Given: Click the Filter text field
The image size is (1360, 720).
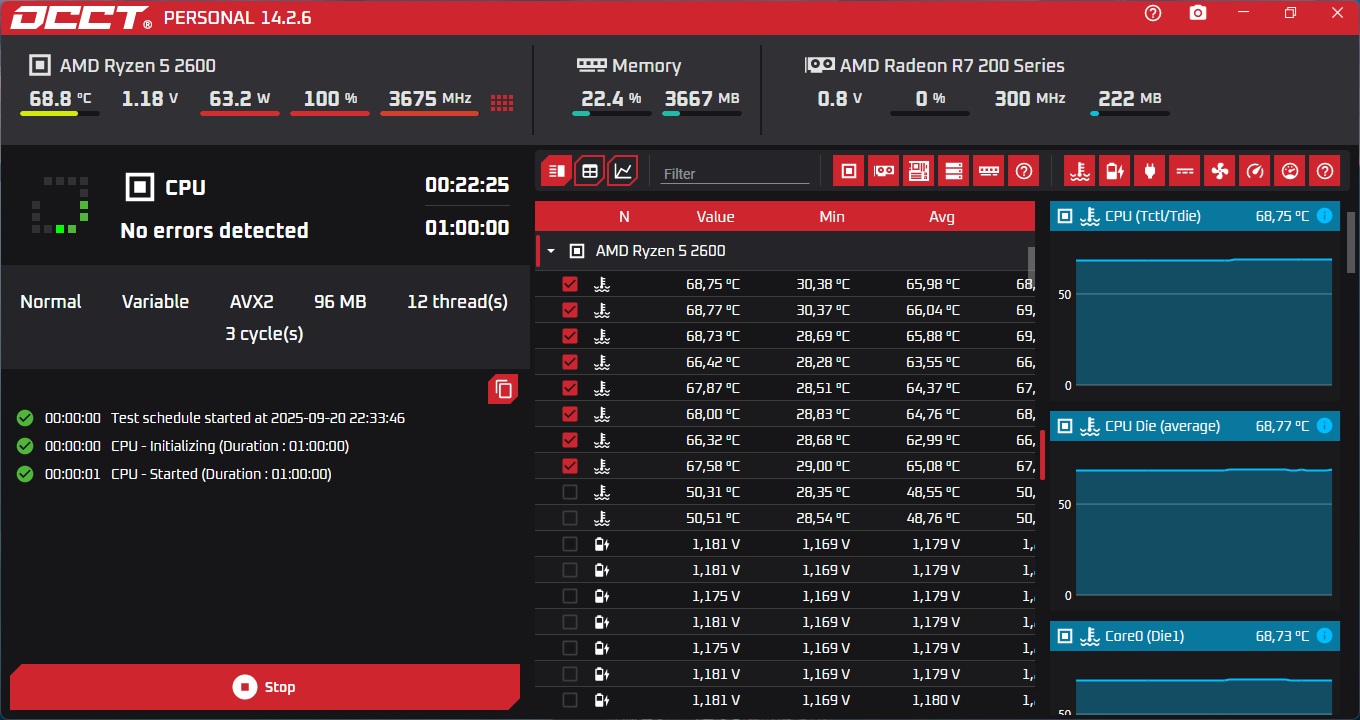Looking at the screenshot, I should pos(735,173).
